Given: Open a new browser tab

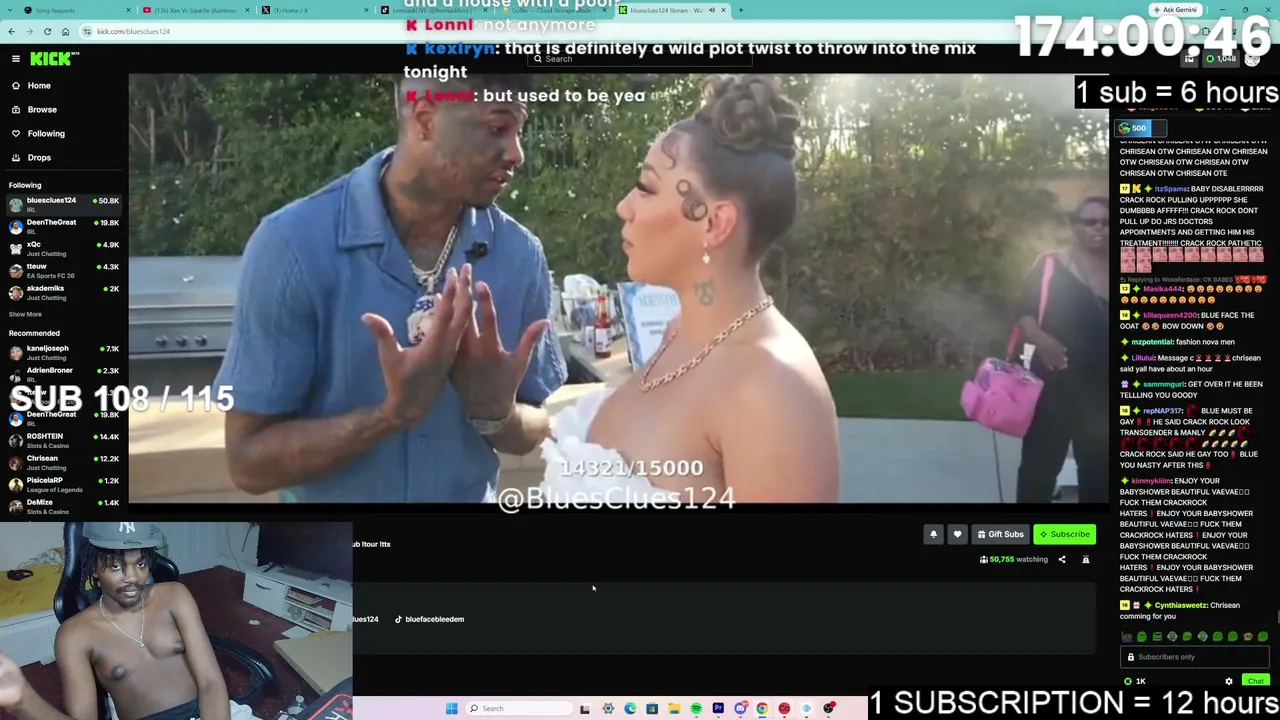Looking at the screenshot, I should click(x=740, y=10).
